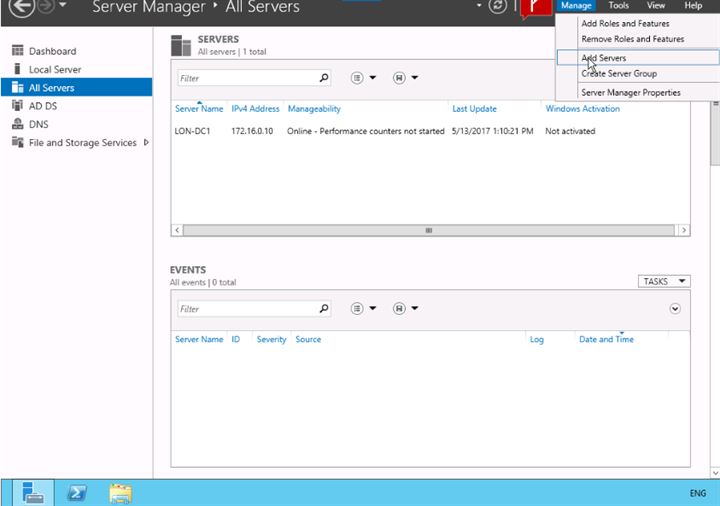Expand the Events filter criteria chevron
The height and width of the screenshot is (506, 720).
point(675,309)
